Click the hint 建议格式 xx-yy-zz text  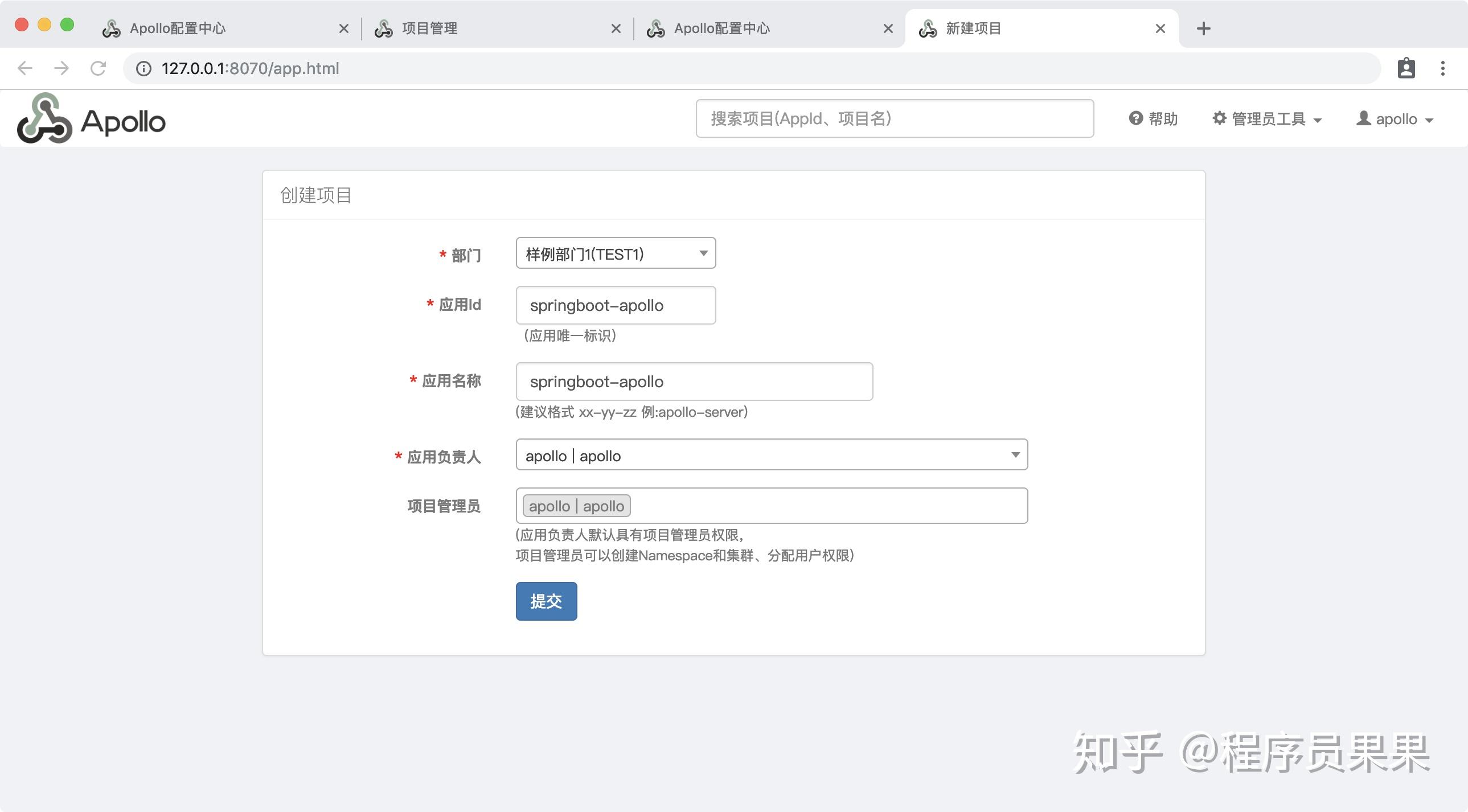pos(632,412)
